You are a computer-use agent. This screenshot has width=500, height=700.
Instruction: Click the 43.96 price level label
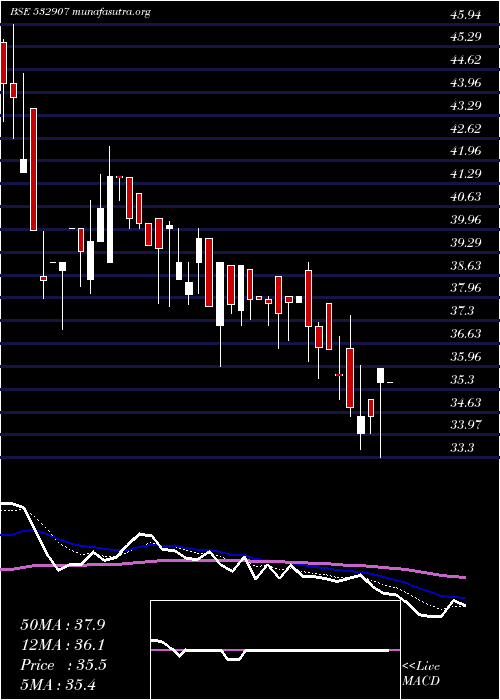click(466, 82)
